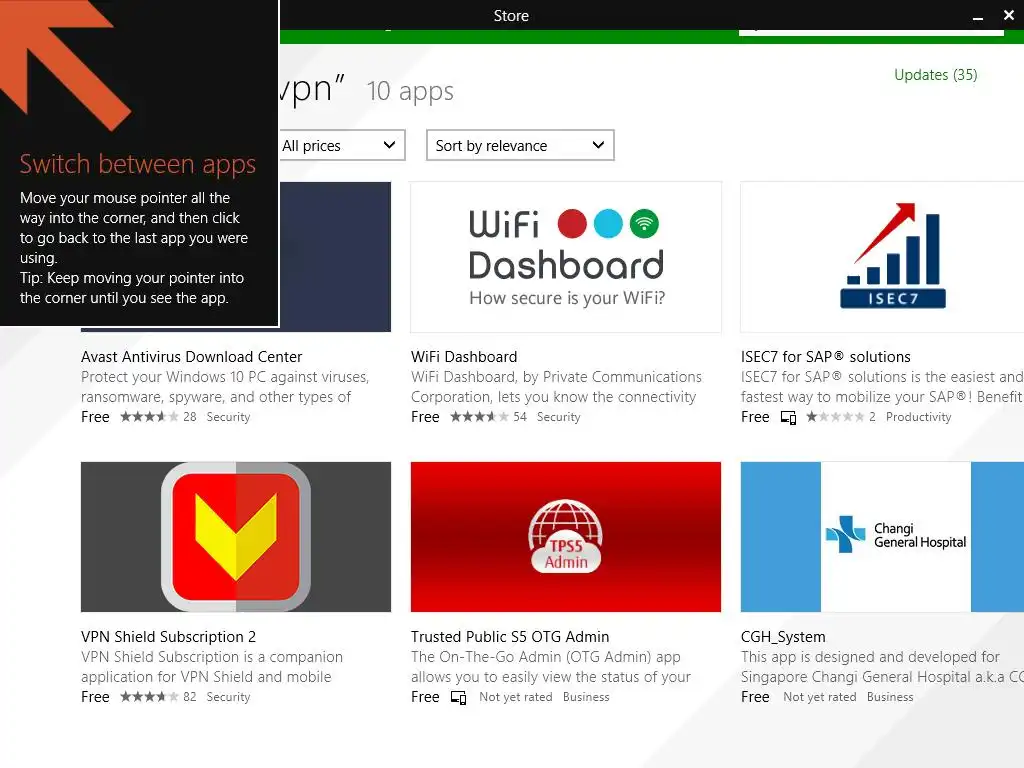Screen dimensions: 1024x768
Task: Click the device icon beside ISEC7 Free label
Action: (788, 418)
